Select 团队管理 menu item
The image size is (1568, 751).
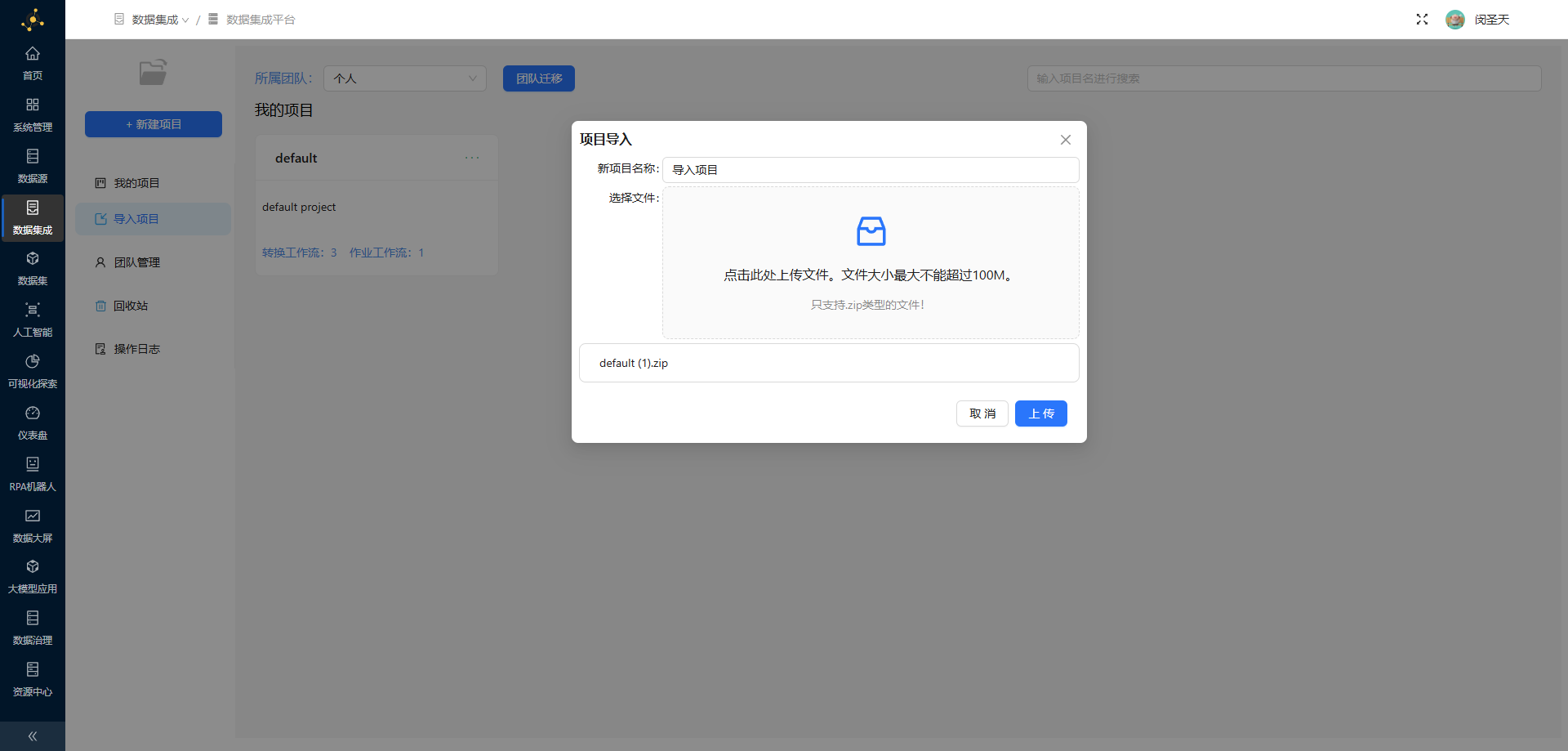coord(136,262)
